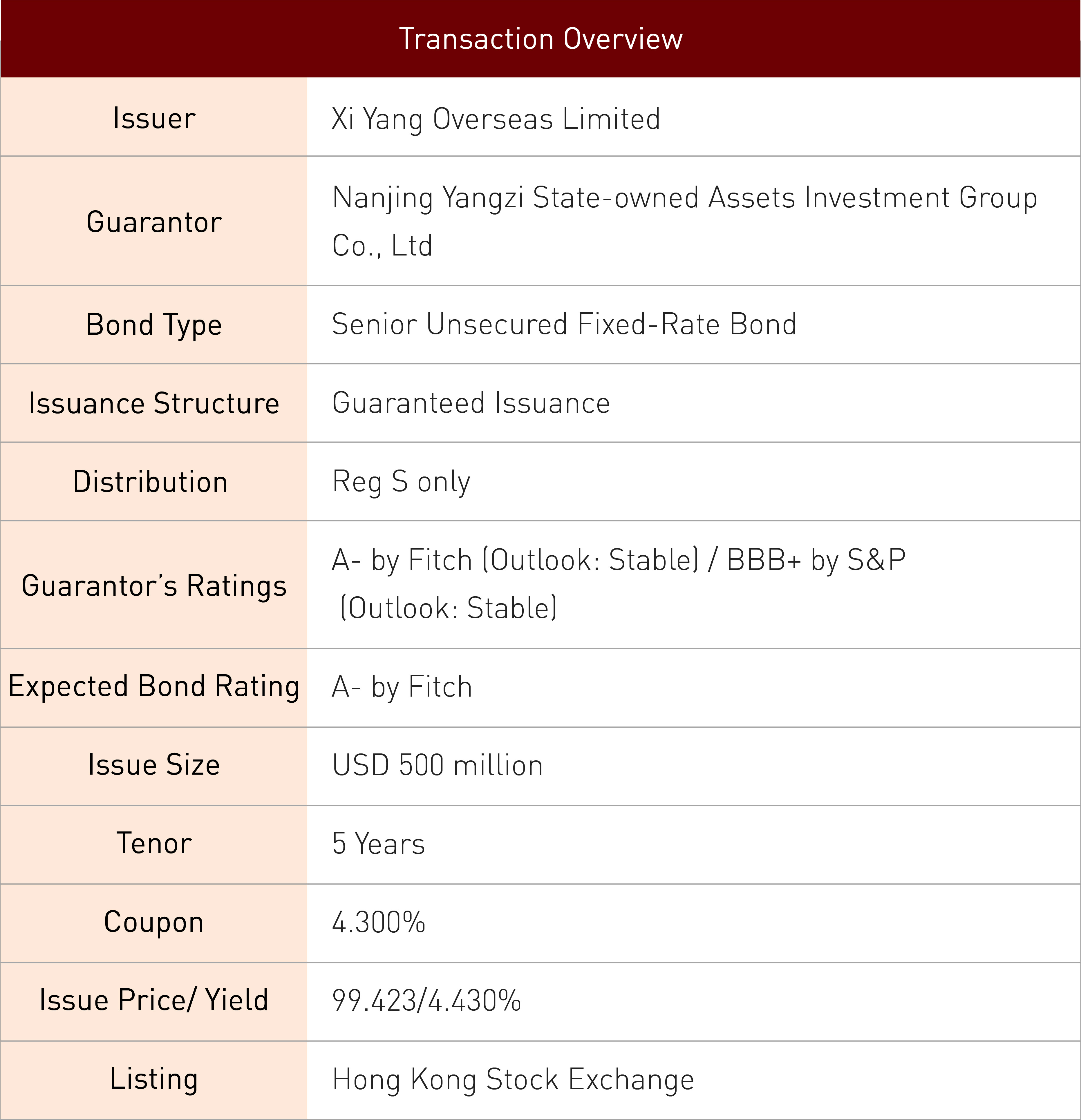The width and height of the screenshot is (1081, 1120).
Task: Click the Expected Bond Rating label
Action: coord(154,686)
